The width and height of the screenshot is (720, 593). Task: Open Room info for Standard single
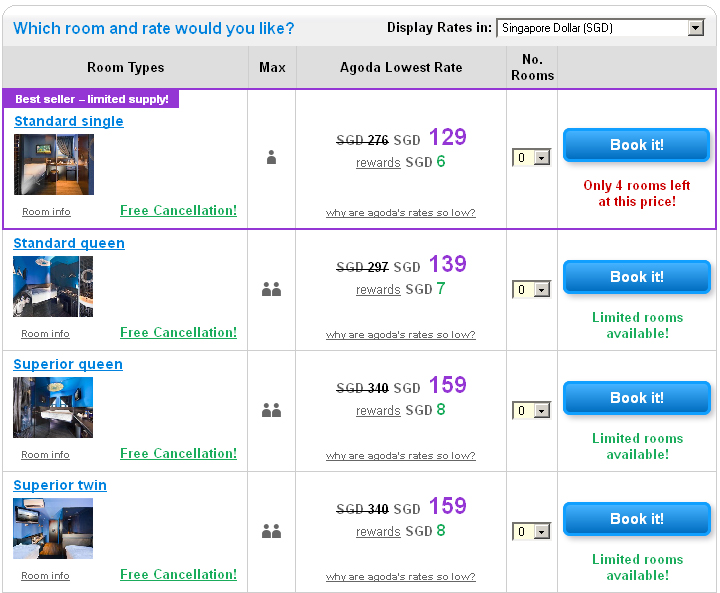pyautogui.click(x=46, y=212)
